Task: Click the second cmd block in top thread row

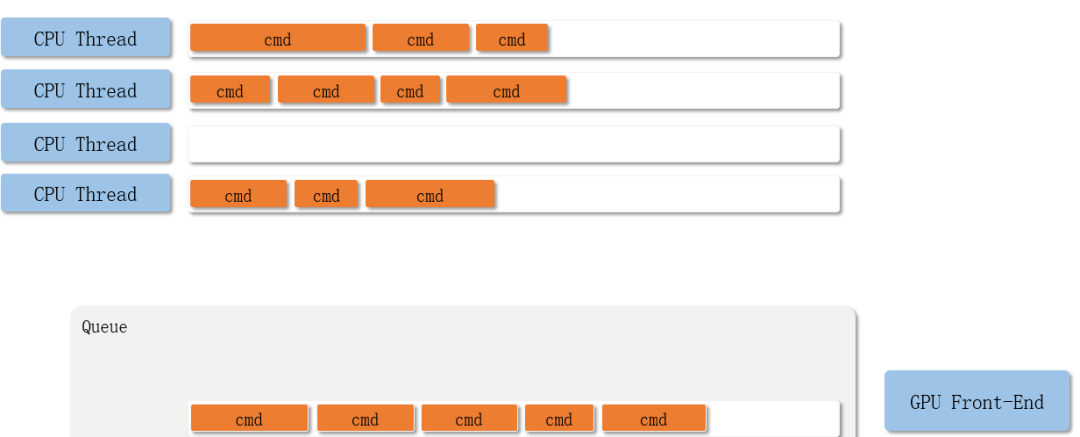Action: pos(420,39)
